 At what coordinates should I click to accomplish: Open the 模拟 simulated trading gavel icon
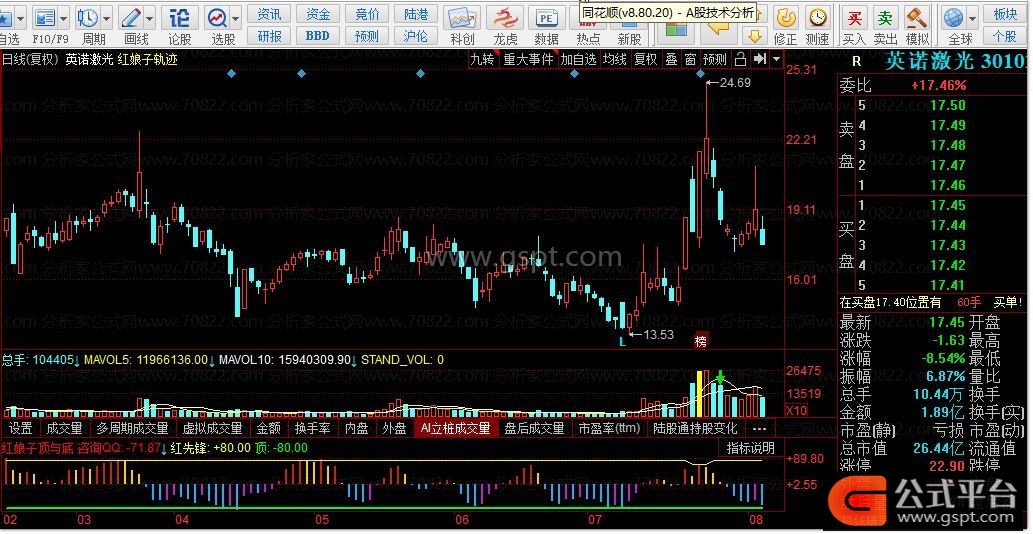tap(917, 18)
